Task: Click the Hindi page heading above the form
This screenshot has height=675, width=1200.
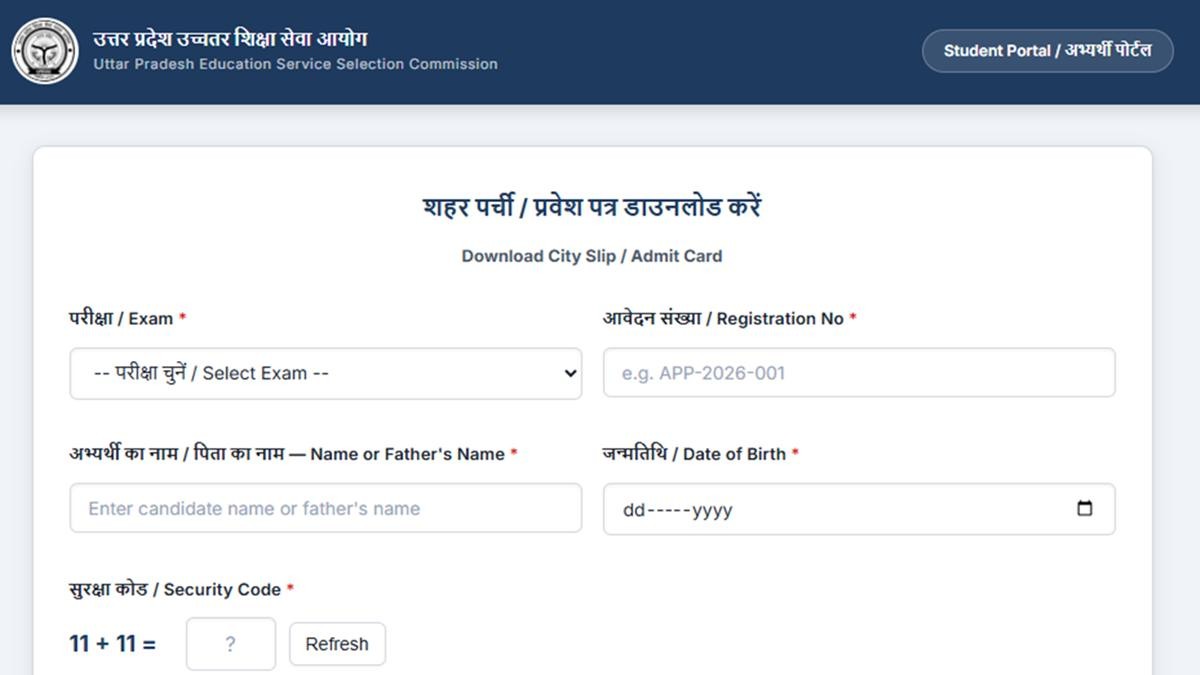Action: tap(592, 207)
